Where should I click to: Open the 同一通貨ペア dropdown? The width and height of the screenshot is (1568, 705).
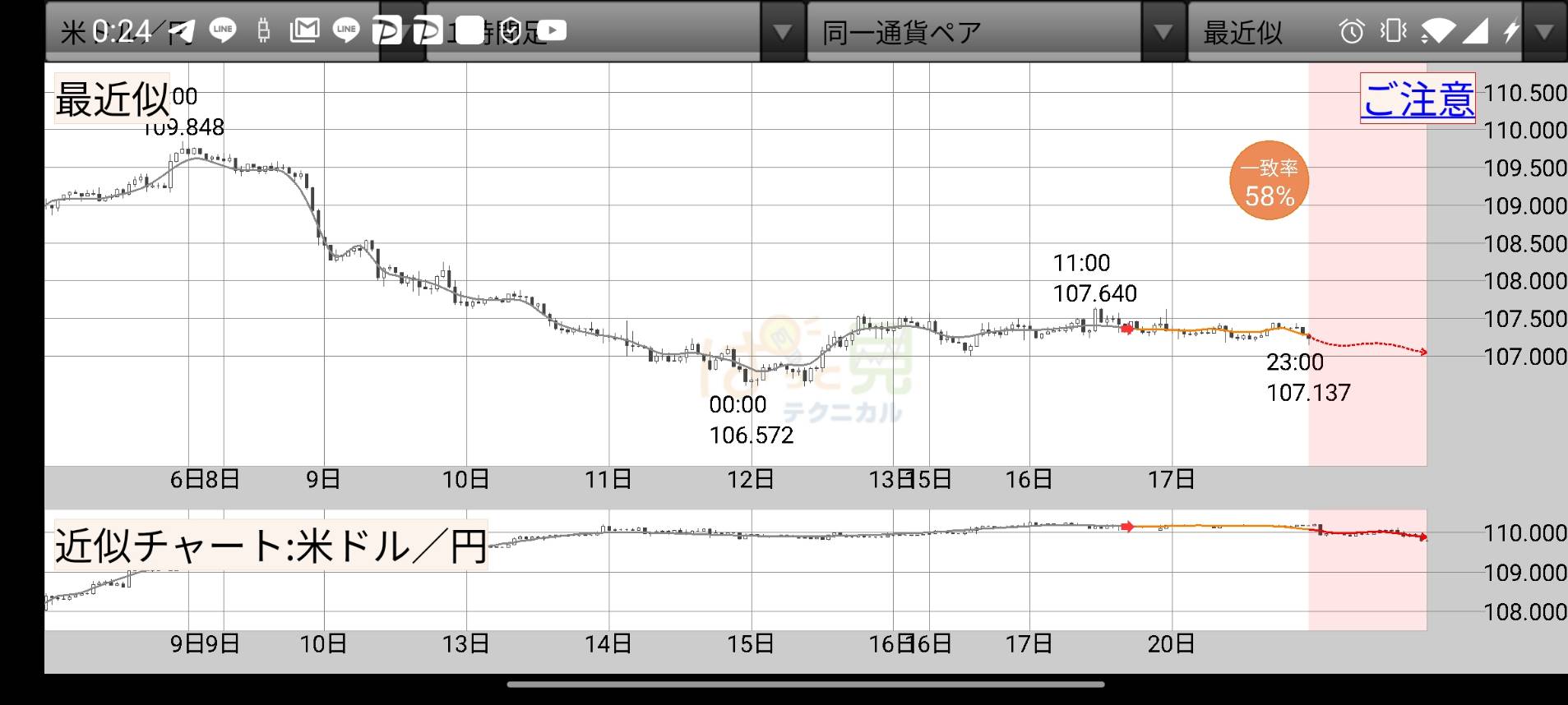click(974, 31)
